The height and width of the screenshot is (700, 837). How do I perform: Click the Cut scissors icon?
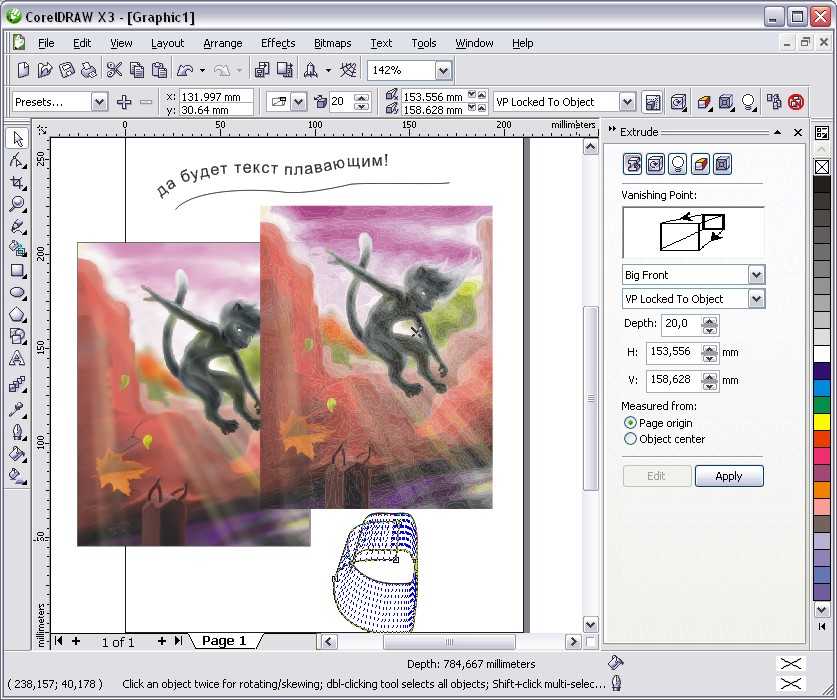[x=114, y=70]
